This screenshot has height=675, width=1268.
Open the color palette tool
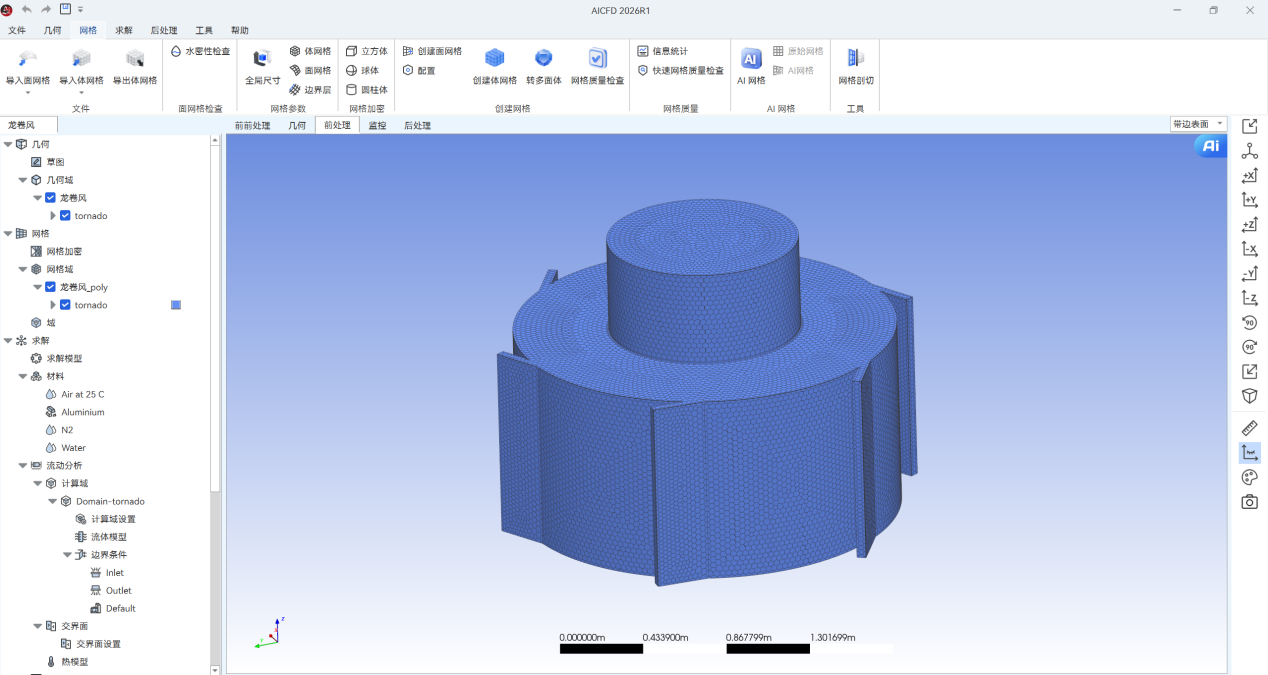[1249, 478]
